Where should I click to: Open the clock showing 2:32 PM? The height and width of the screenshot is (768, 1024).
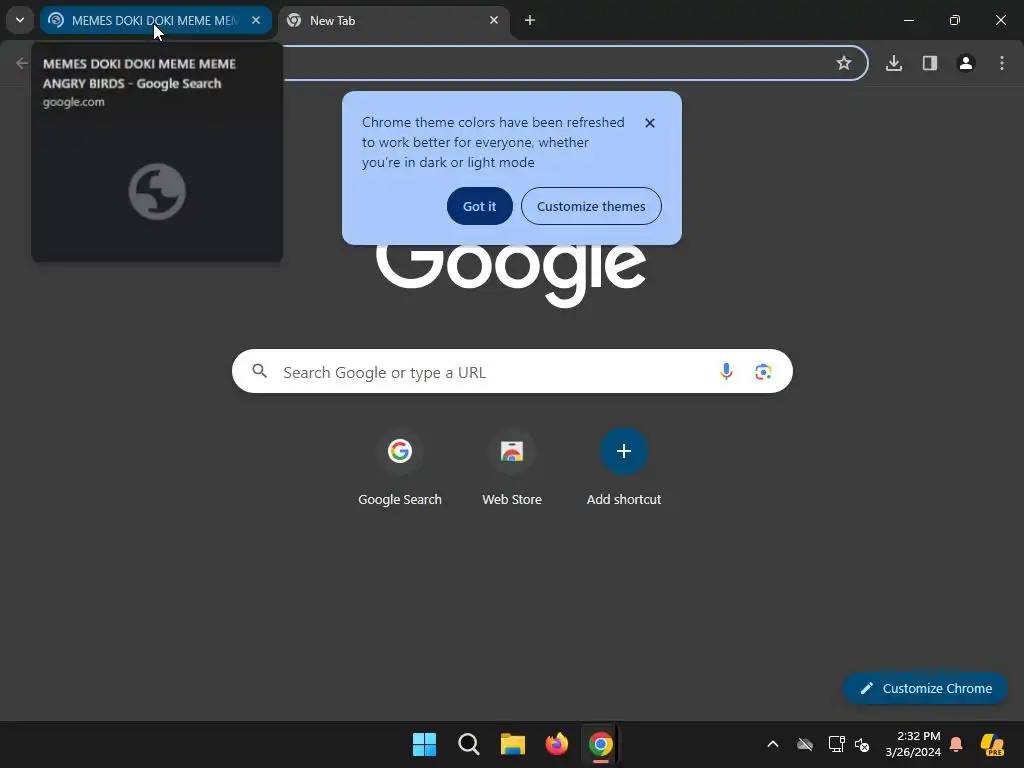[x=913, y=744]
